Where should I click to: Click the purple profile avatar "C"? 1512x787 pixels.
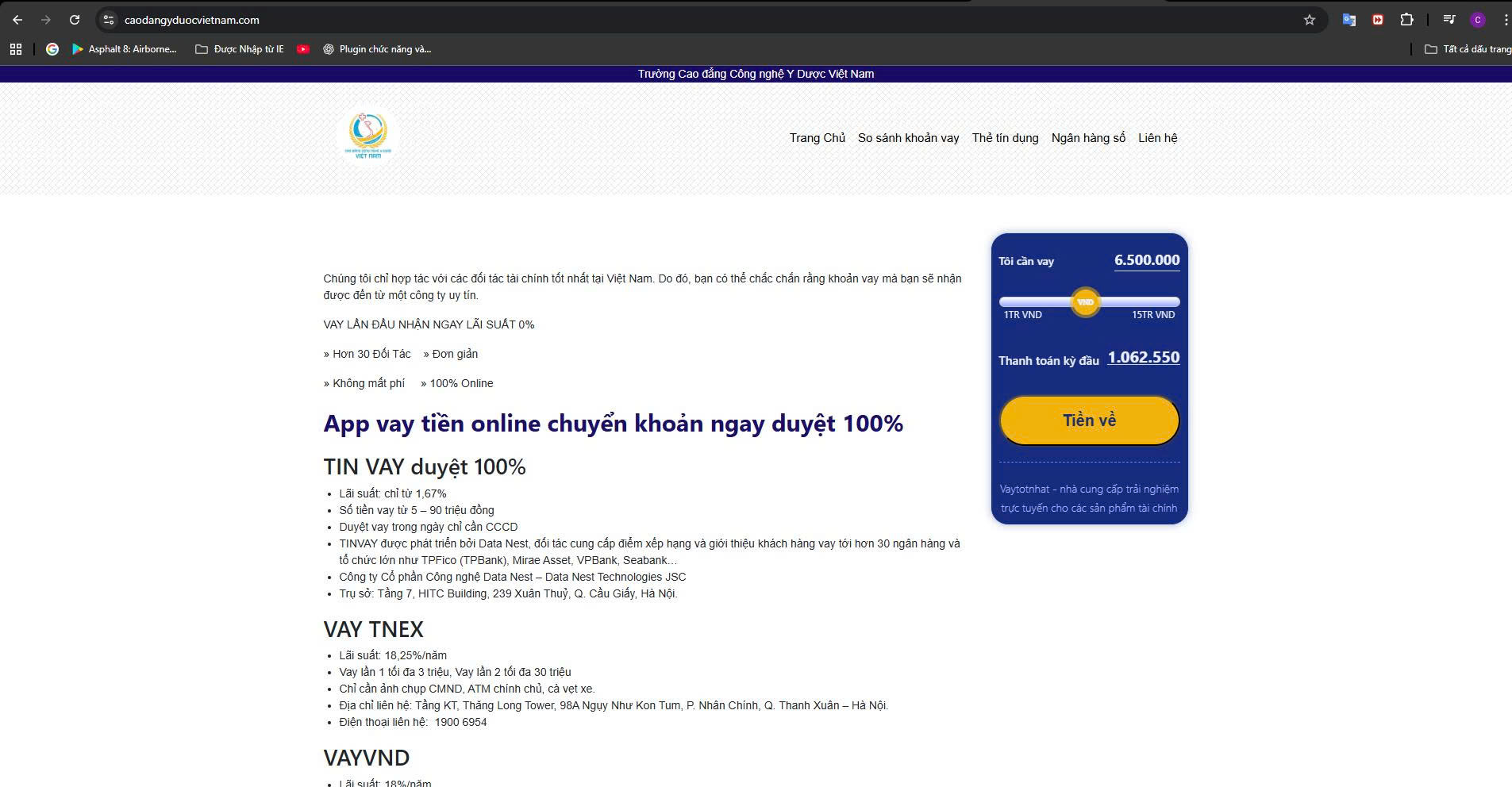(x=1478, y=20)
